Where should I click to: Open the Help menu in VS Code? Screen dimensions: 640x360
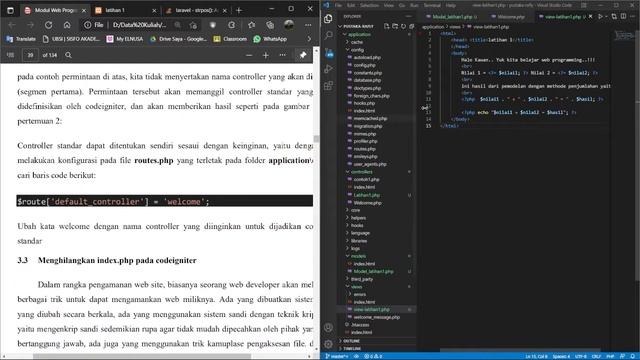coord(451,5)
